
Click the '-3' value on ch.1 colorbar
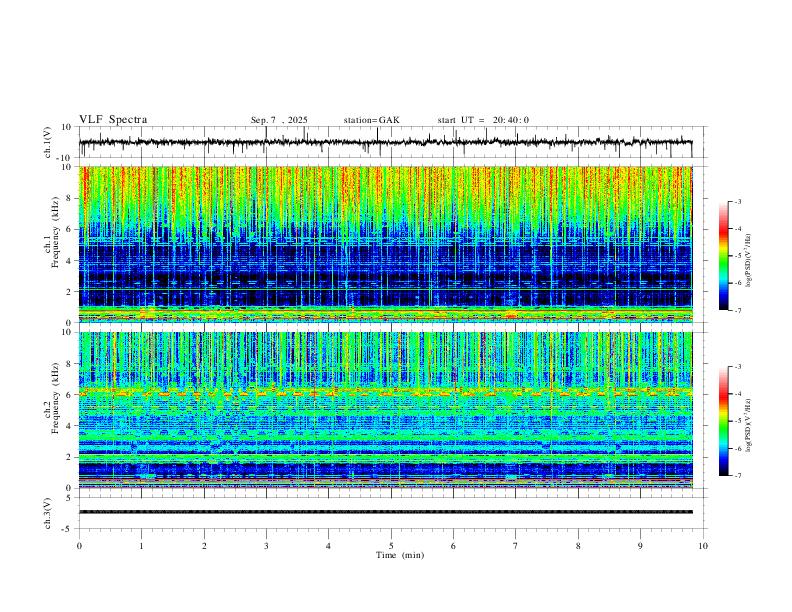[737, 201]
